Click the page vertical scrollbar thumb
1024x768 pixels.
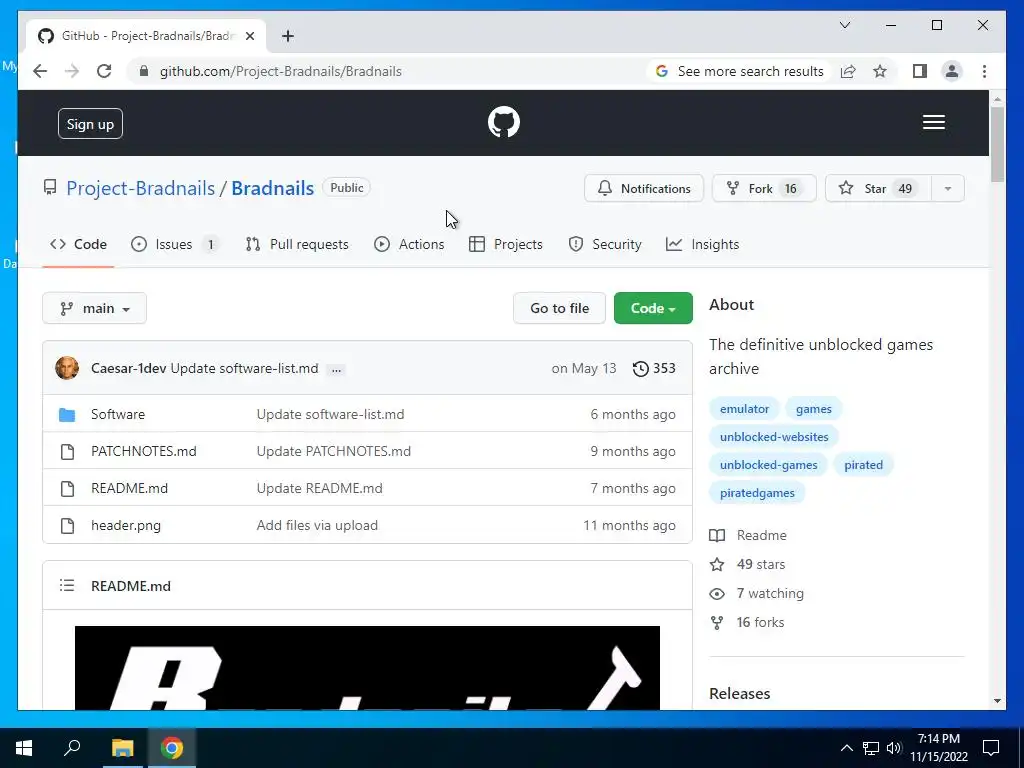click(x=997, y=144)
